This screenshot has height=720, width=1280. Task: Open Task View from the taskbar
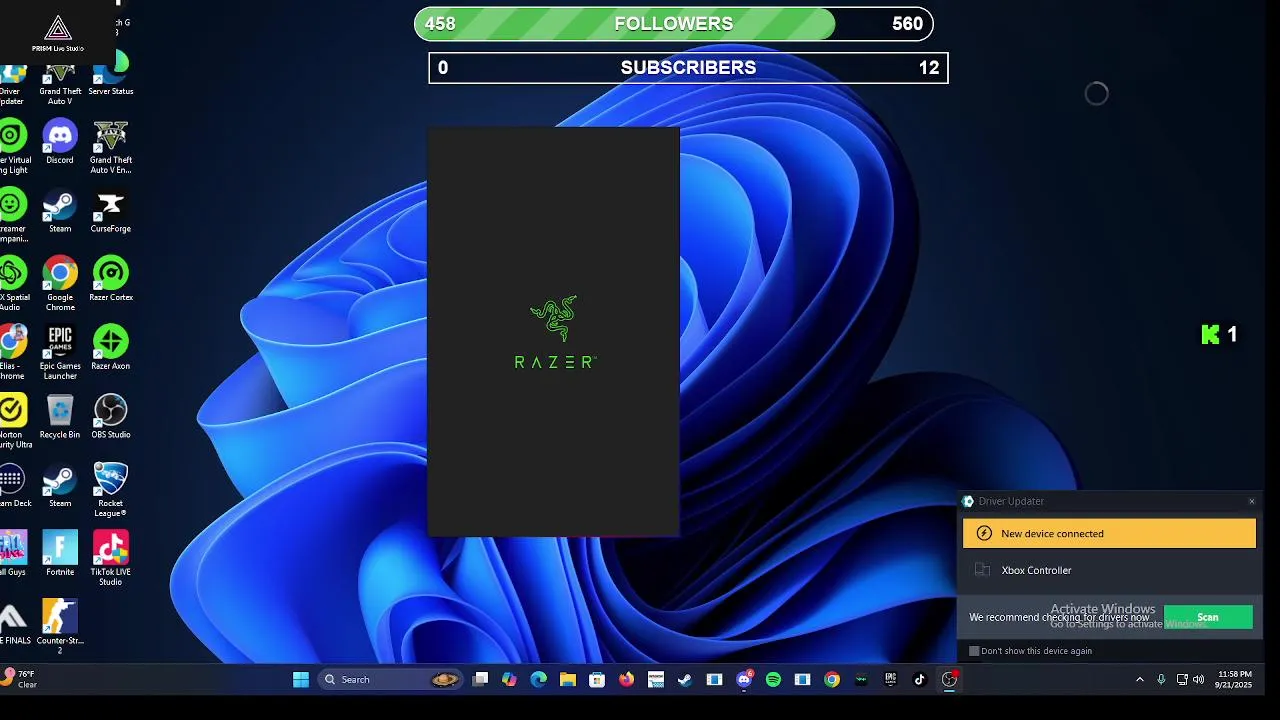(x=480, y=680)
